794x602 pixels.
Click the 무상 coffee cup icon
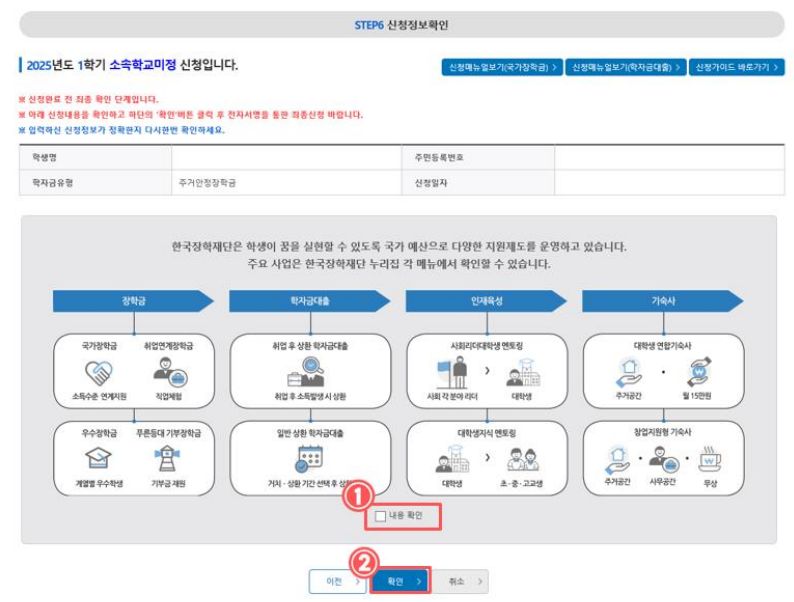pyautogui.click(x=710, y=459)
